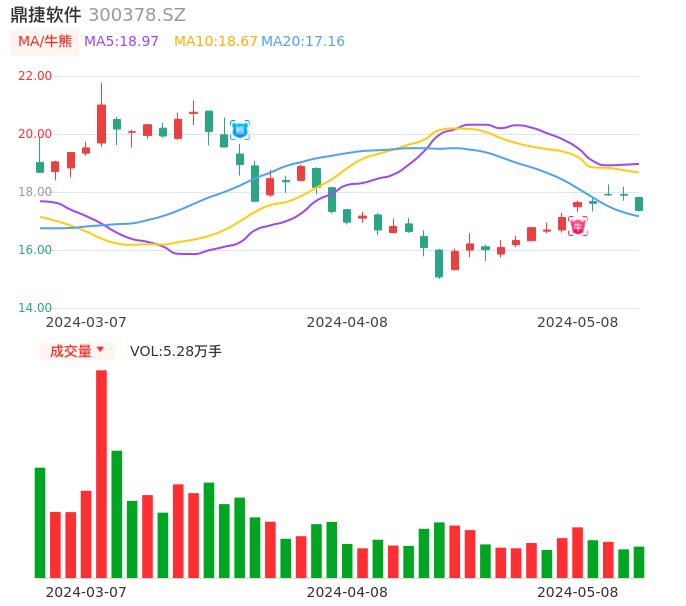Click the first green volume bar on the left
Screen dimensions: 686x606
(x=40, y=522)
